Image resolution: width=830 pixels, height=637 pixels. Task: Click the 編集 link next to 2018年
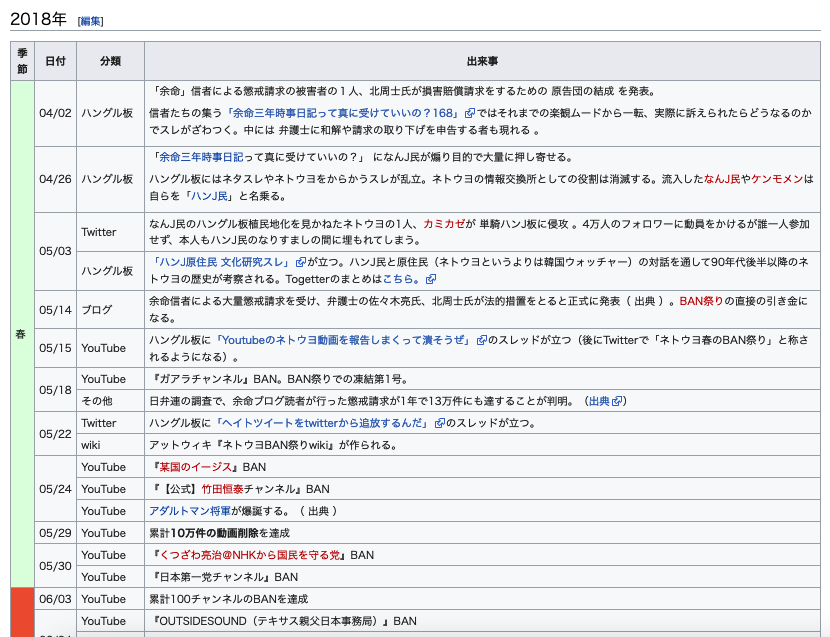click(91, 21)
